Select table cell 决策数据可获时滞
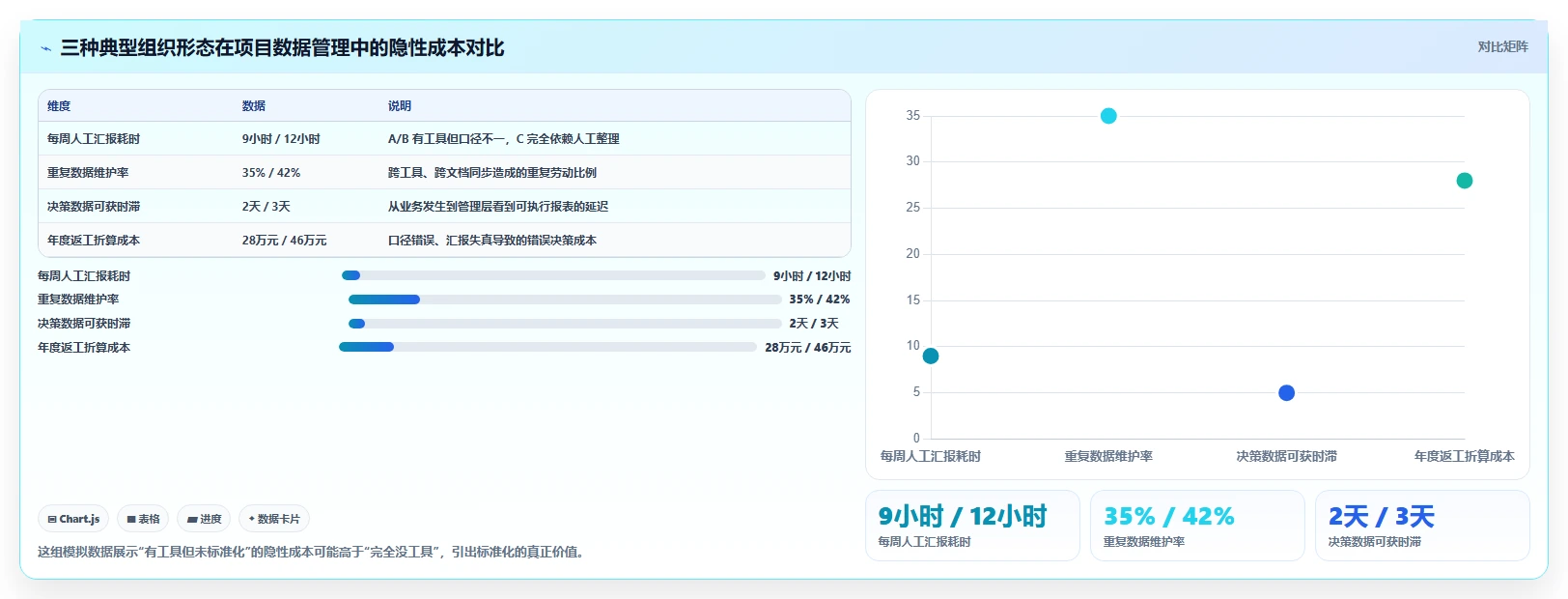This screenshot has height=599, width=1568. tap(94, 207)
